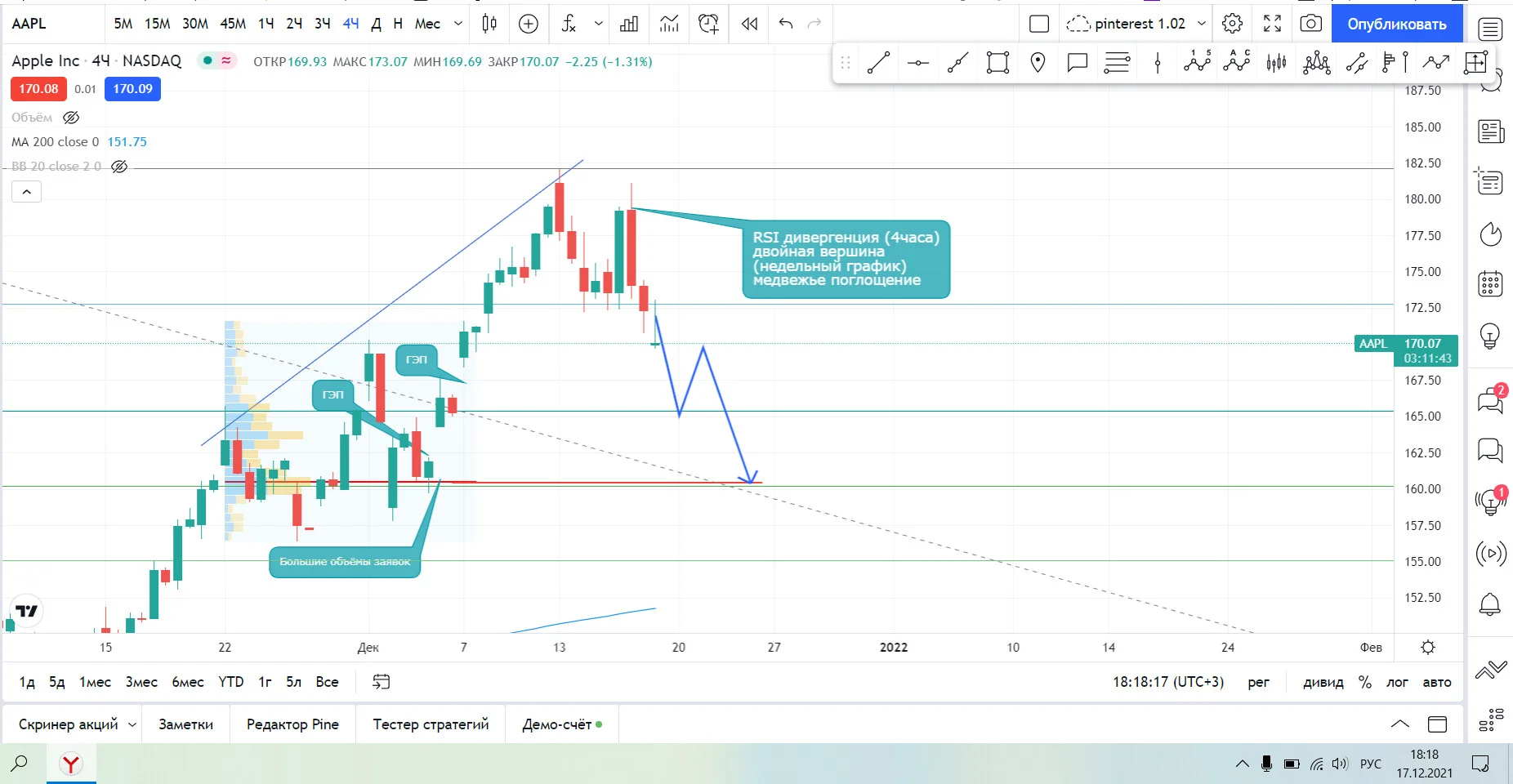Click the compare or add symbol button
Image resolution: width=1513 pixels, height=784 pixels.
pyautogui.click(x=529, y=24)
